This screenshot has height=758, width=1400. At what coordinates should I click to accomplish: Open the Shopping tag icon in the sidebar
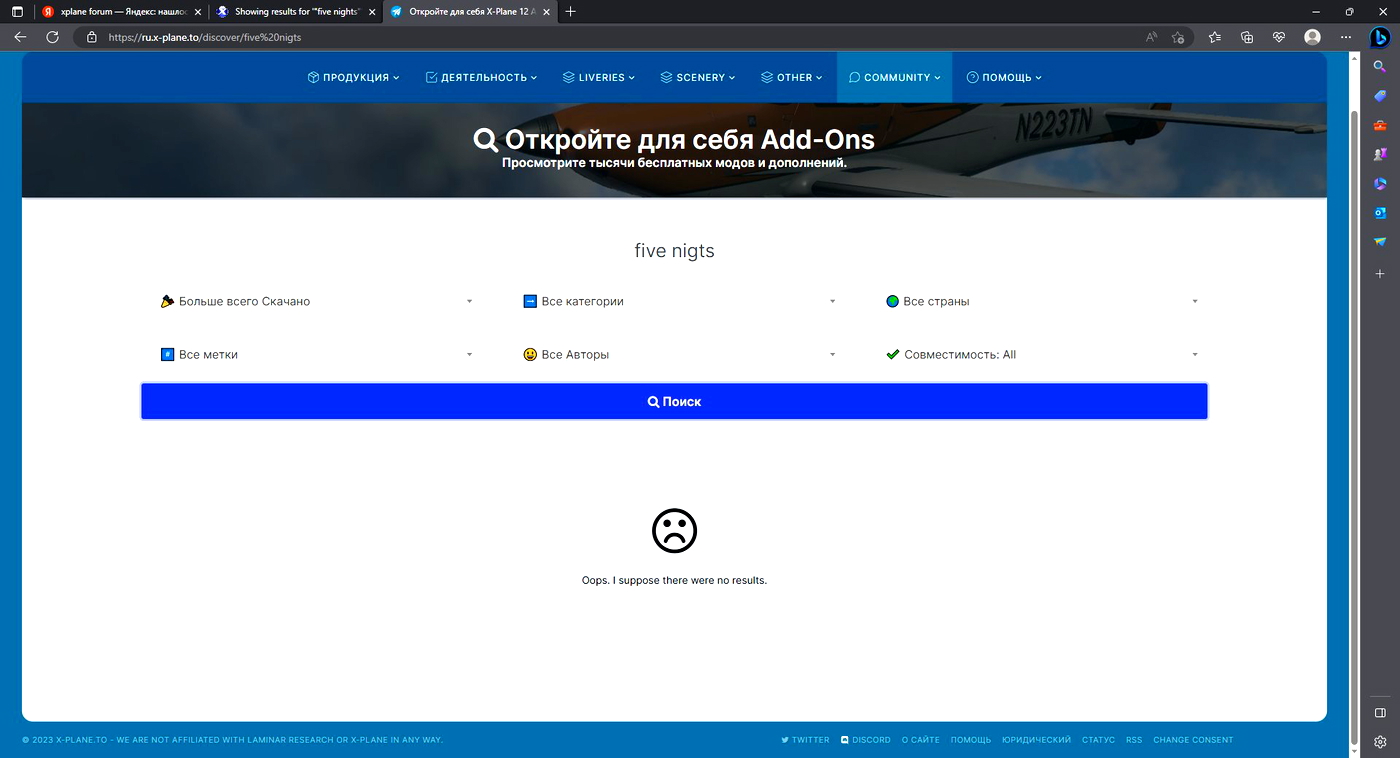coord(1380,96)
